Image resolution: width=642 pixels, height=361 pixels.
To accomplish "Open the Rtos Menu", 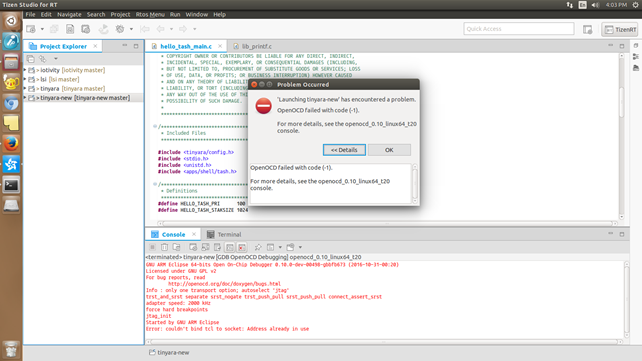I will [150, 14].
